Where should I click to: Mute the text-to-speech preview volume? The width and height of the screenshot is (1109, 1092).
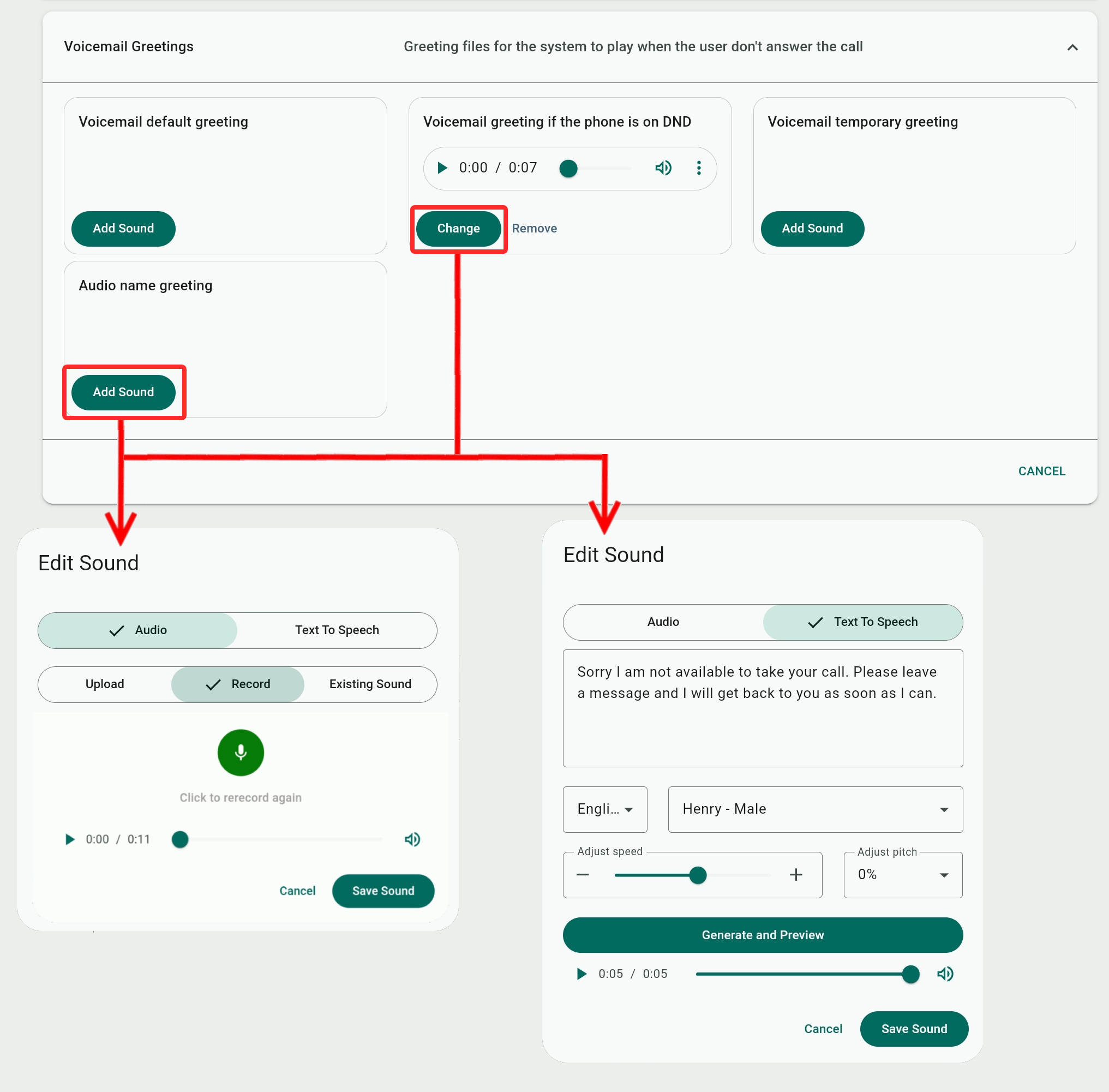(945, 974)
